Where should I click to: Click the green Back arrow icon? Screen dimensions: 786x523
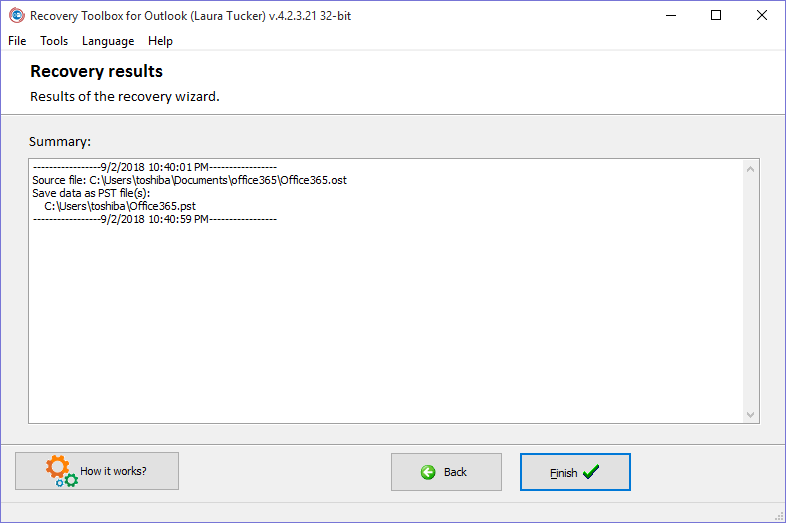point(428,472)
